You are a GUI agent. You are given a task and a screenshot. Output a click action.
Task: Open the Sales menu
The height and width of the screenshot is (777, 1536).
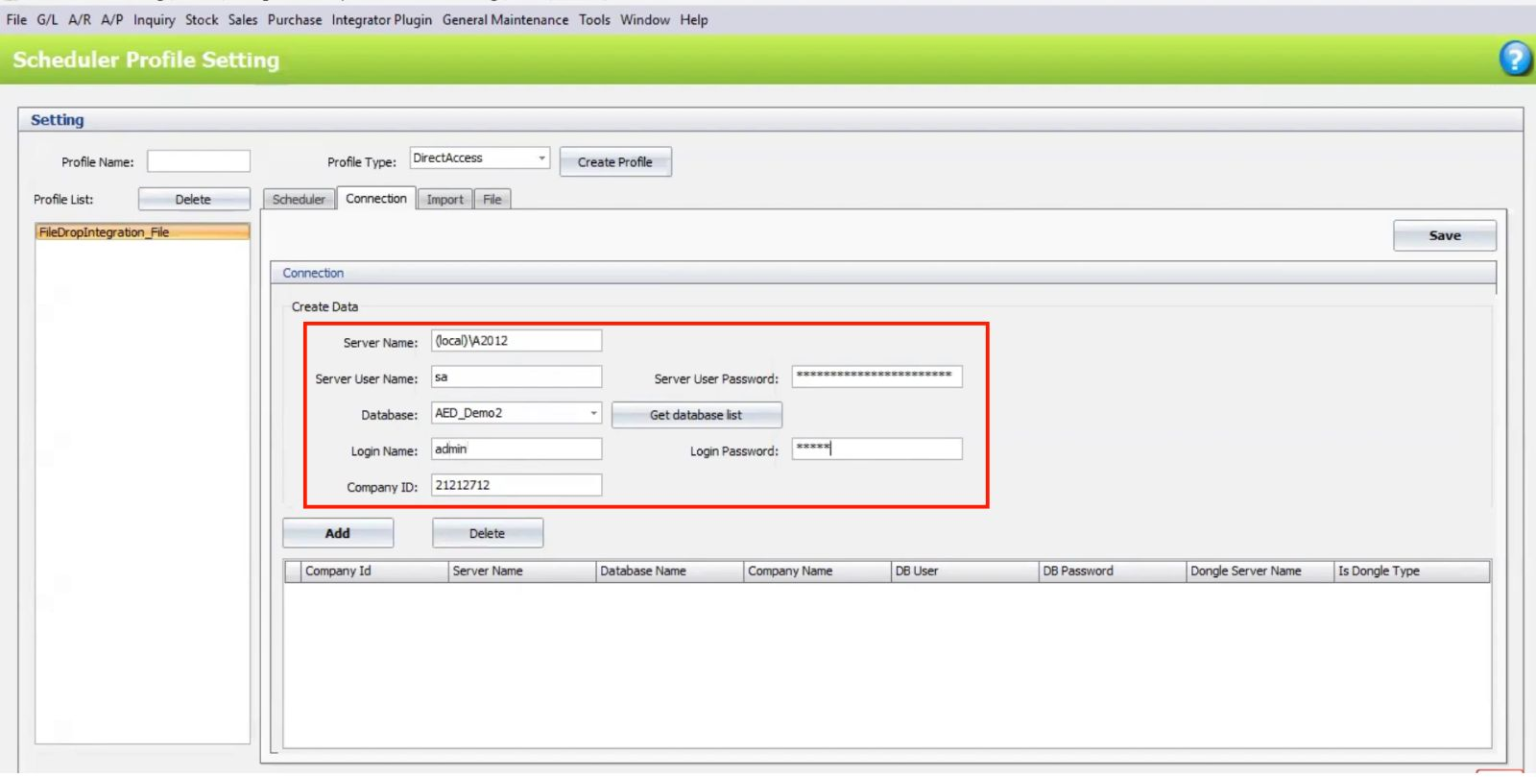pyautogui.click(x=243, y=21)
